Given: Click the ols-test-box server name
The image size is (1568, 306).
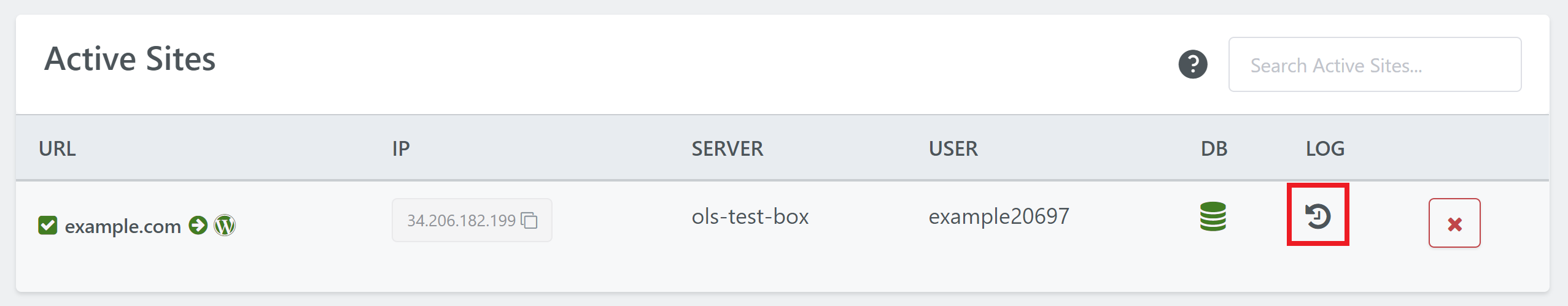Looking at the screenshot, I should [x=750, y=216].
